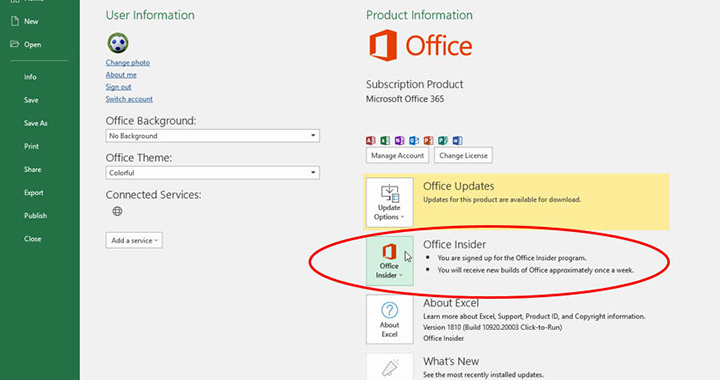This screenshot has height=380, width=720.
Task: Click the soccer ball profile photo
Action: [118, 43]
